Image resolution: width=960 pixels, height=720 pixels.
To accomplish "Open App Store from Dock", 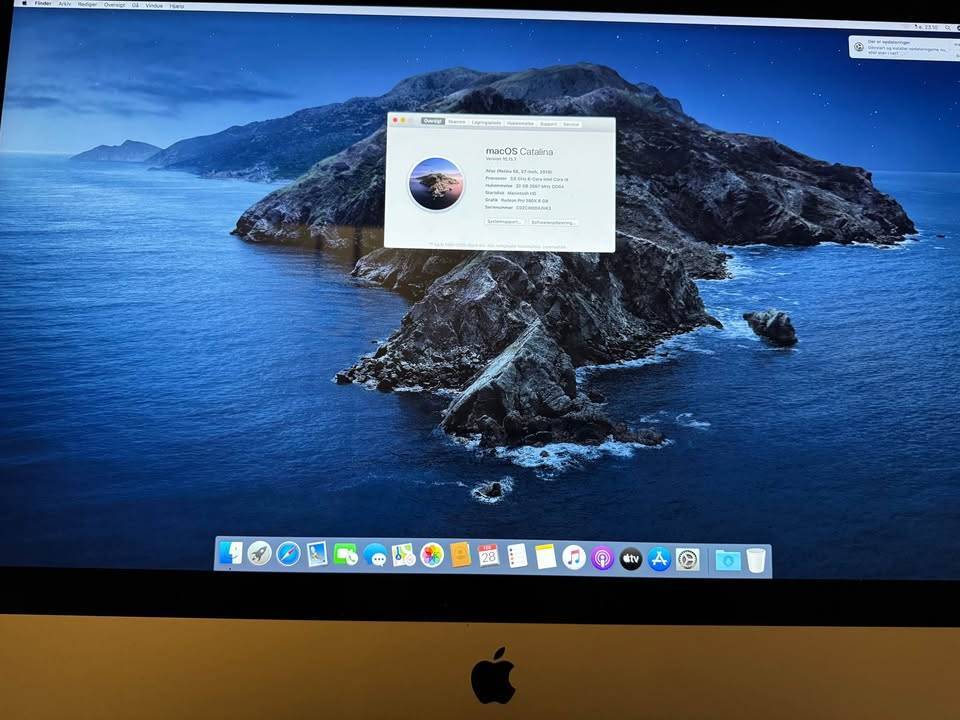I will coord(659,559).
